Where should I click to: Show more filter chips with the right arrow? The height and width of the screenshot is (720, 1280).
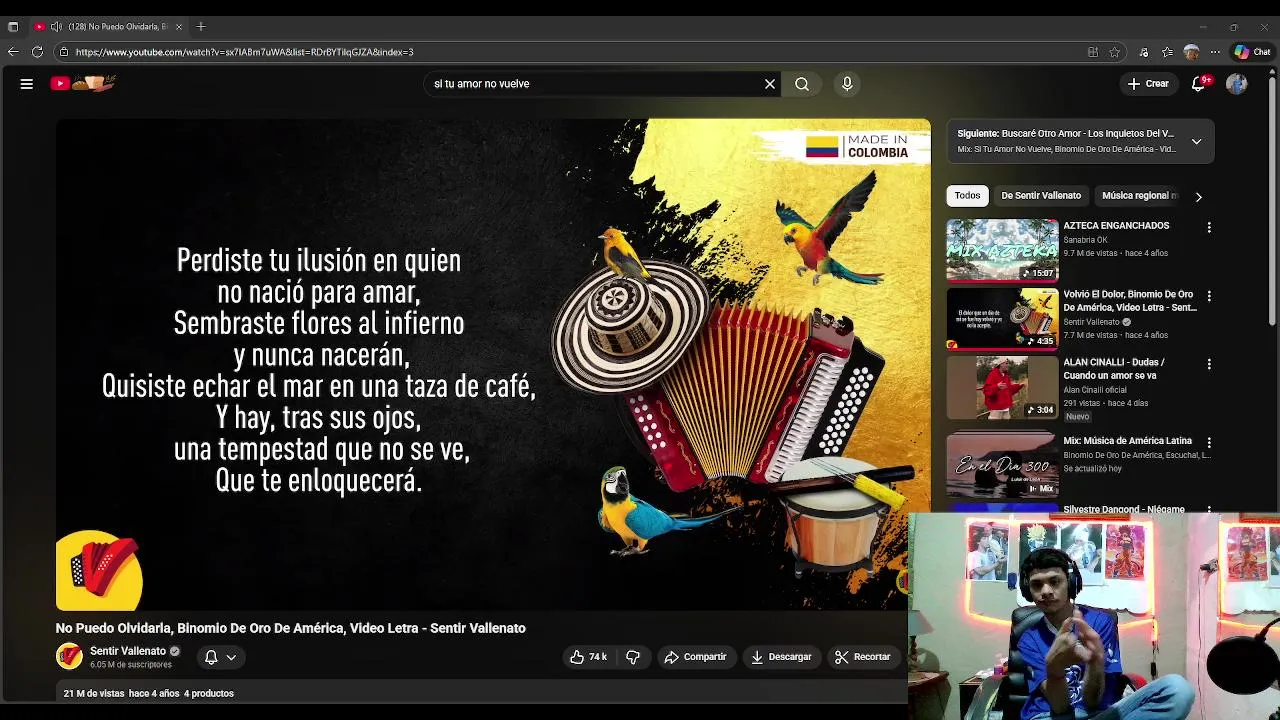point(1198,197)
